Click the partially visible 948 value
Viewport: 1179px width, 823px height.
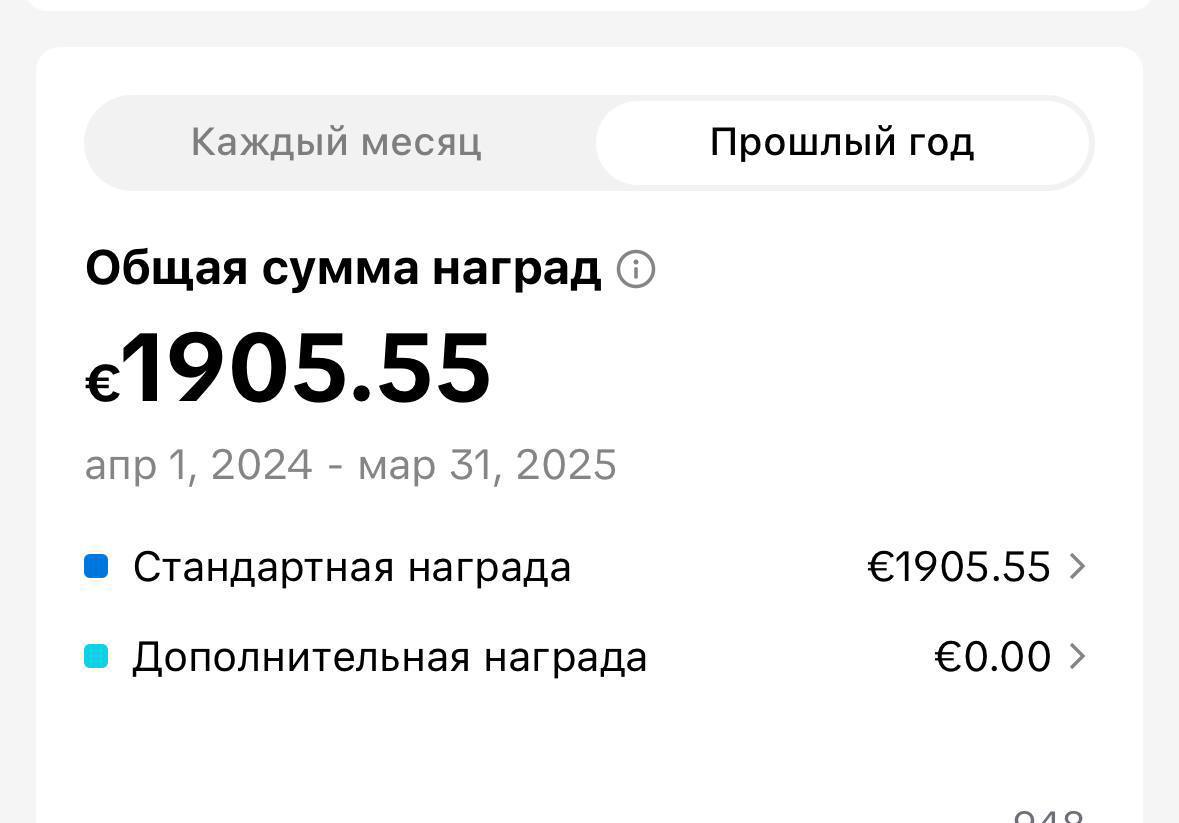pos(1048,815)
